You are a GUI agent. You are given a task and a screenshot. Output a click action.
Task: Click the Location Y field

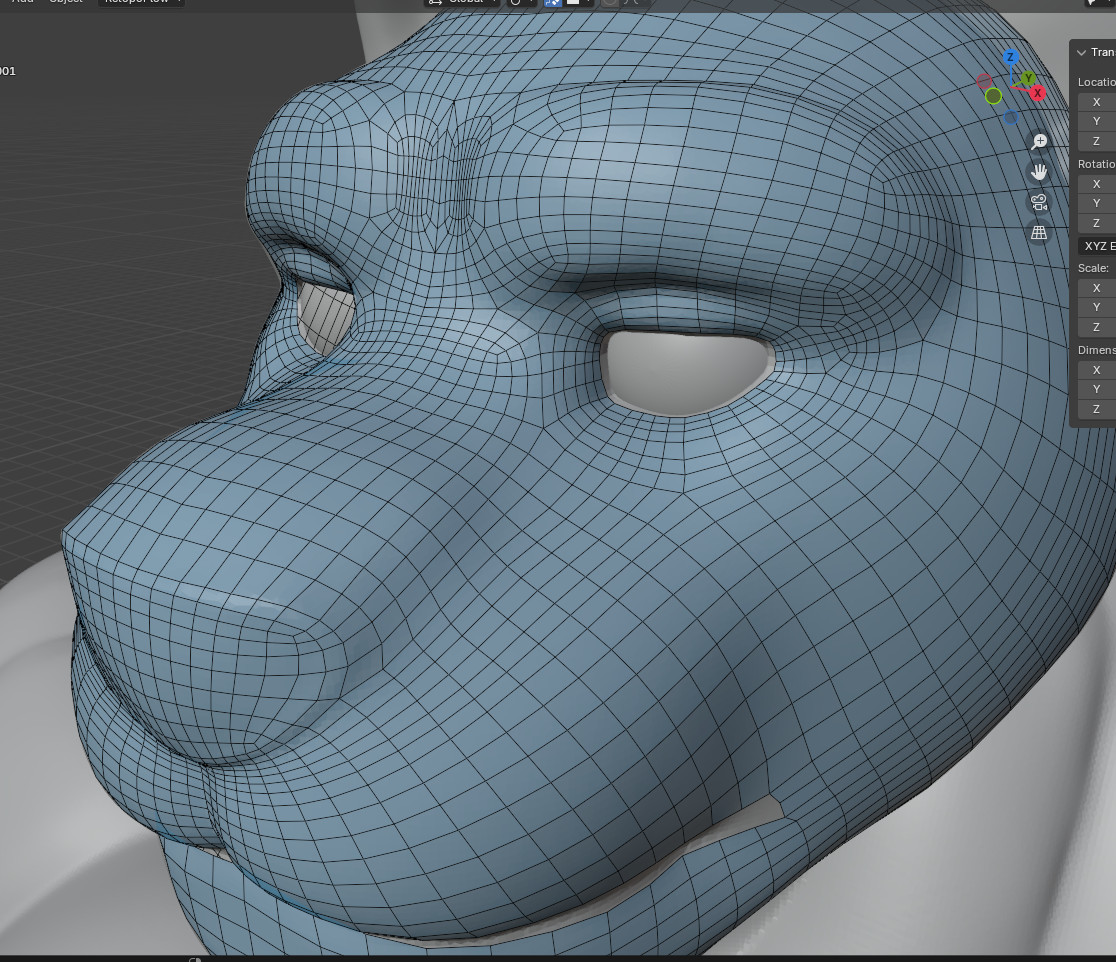1098,121
